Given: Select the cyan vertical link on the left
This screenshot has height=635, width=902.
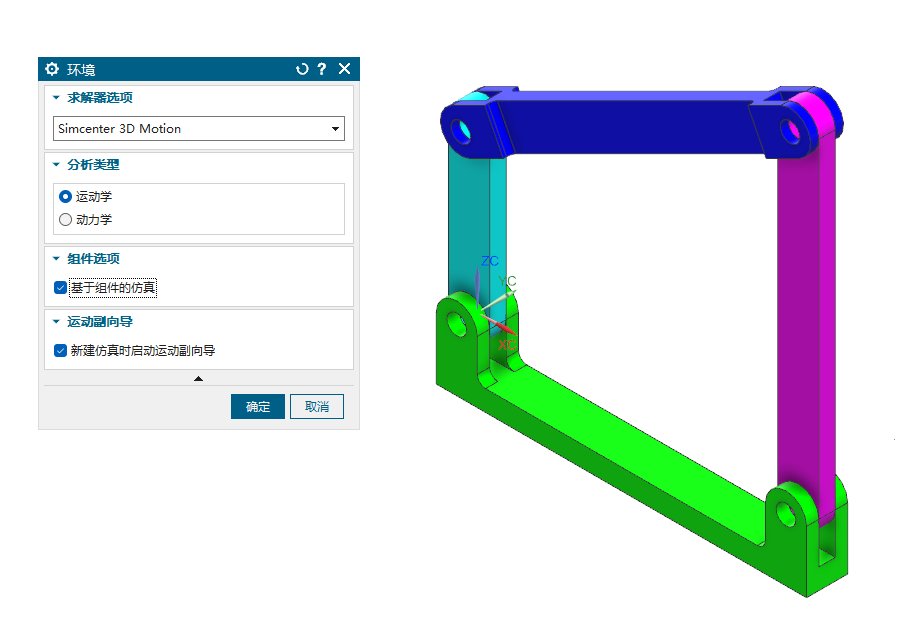Looking at the screenshot, I should pos(468,220).
